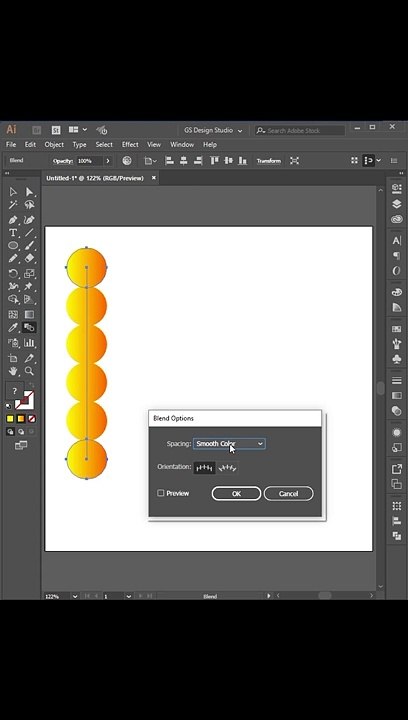Select the Zoom tool
The width and height of the screenshot is (408, 720).
pos(29,371)
